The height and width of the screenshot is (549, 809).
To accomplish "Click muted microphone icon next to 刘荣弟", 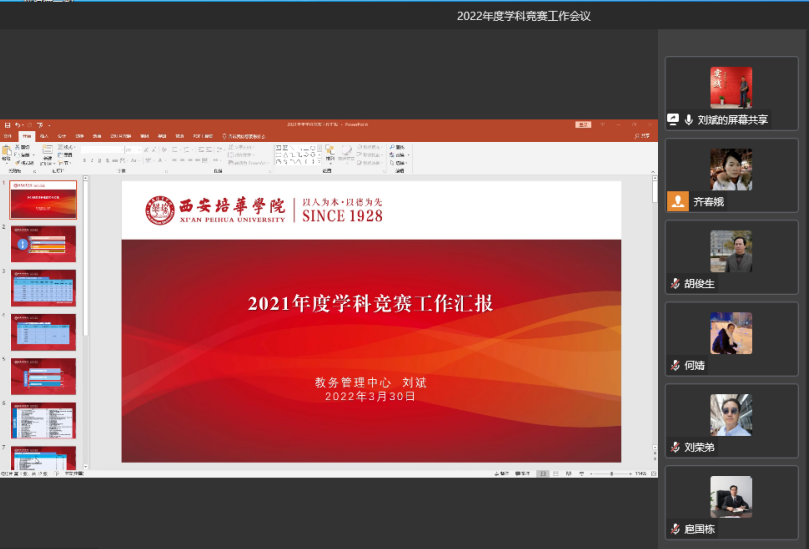I will pyautogui.click(x=676, y=448).
